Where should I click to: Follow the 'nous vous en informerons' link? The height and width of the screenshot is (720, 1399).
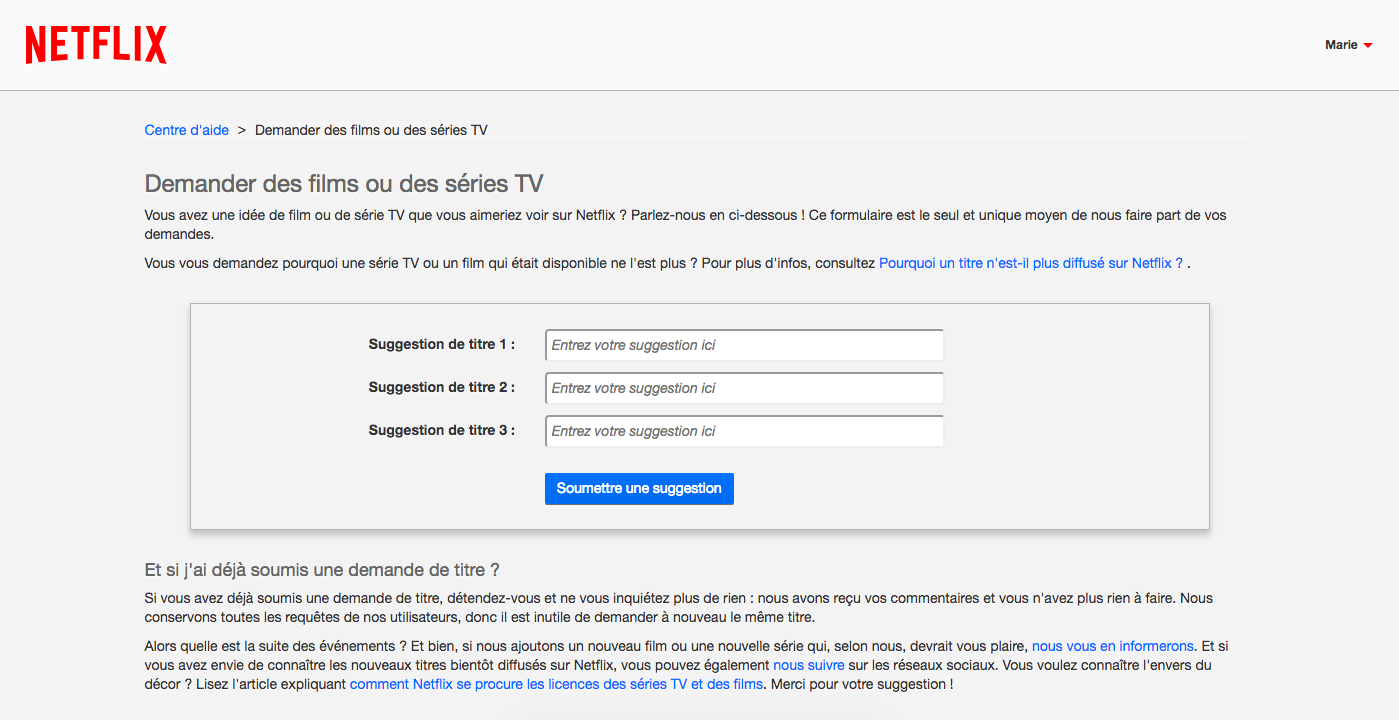point(1113,646)
